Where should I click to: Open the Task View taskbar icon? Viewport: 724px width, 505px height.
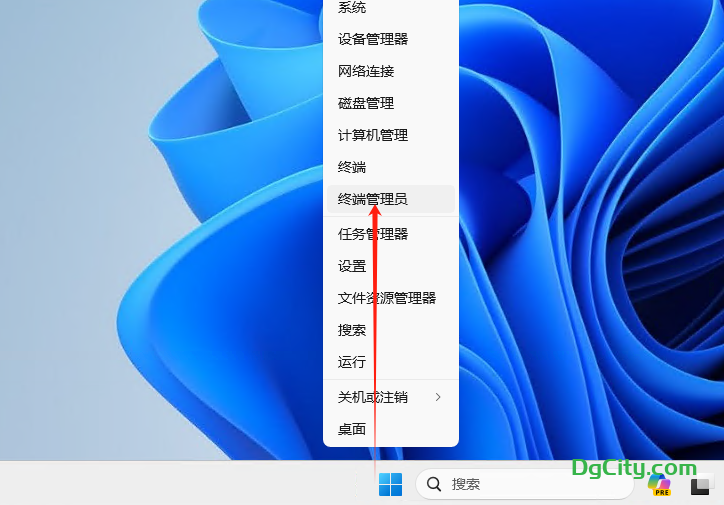(x=700, y=486)
